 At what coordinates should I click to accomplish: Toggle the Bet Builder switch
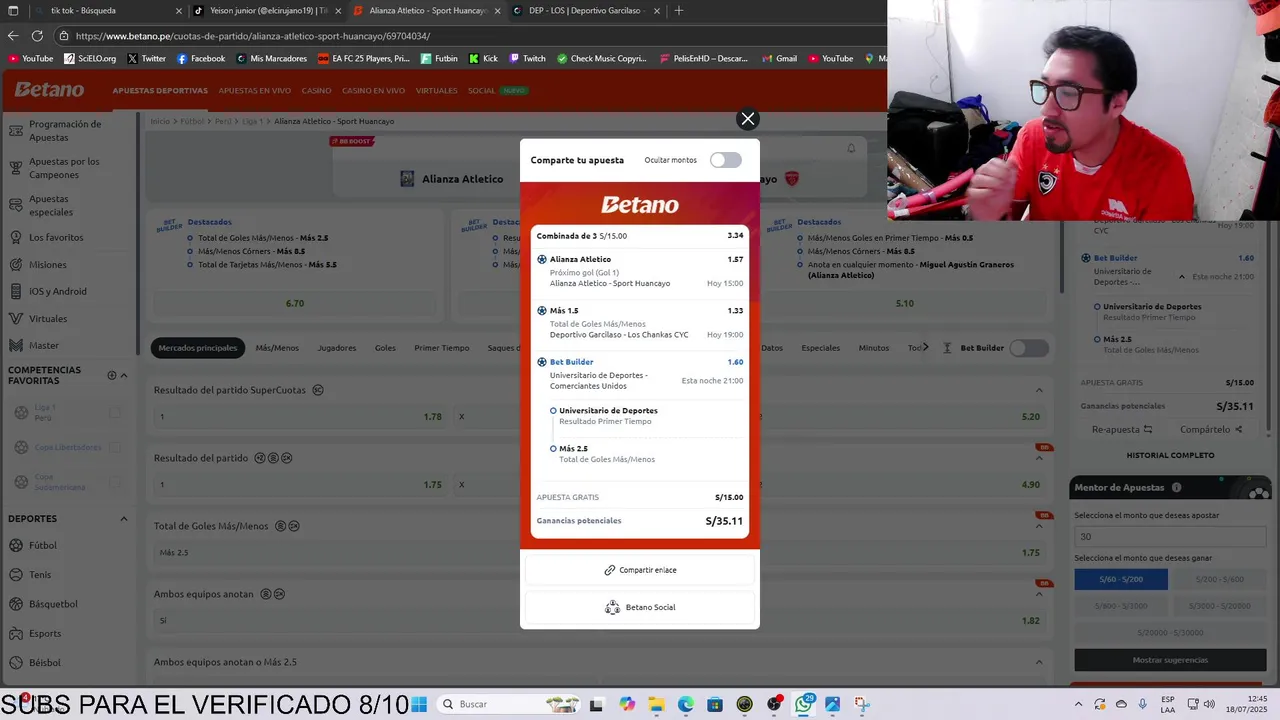tap(1029, 348)
